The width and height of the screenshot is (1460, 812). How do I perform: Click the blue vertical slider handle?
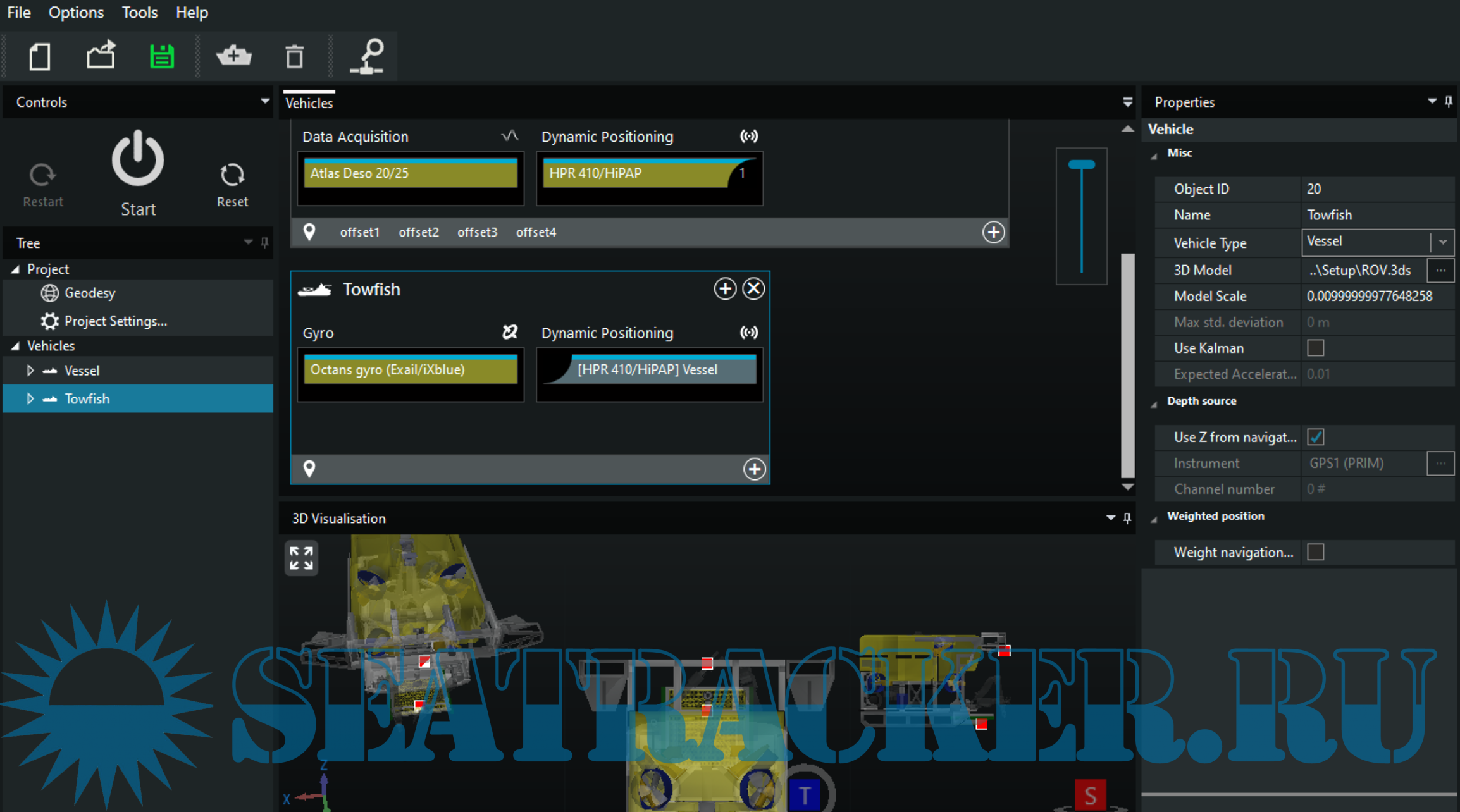tap(1081, 165)
